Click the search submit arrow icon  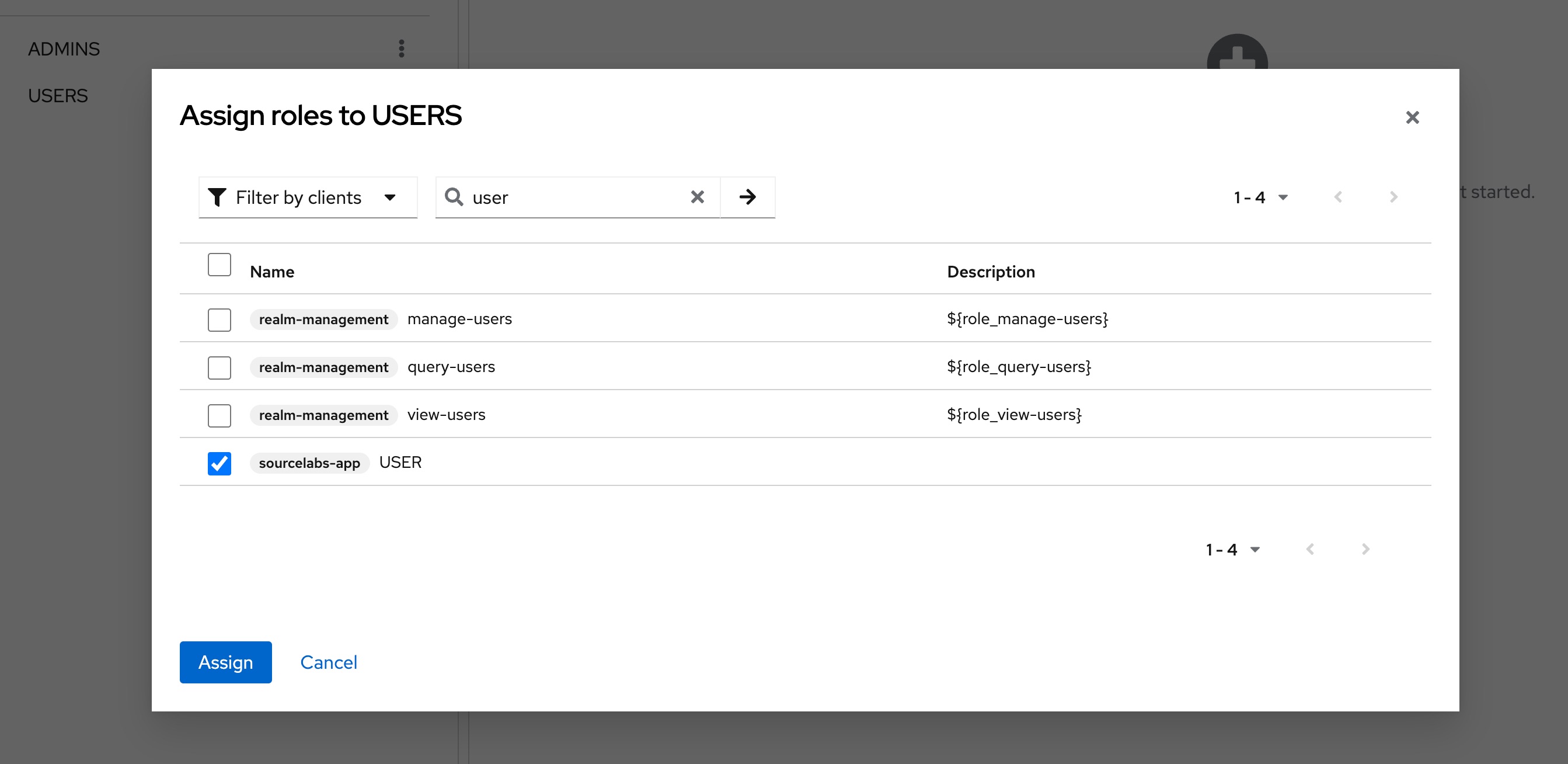[747, 197]
